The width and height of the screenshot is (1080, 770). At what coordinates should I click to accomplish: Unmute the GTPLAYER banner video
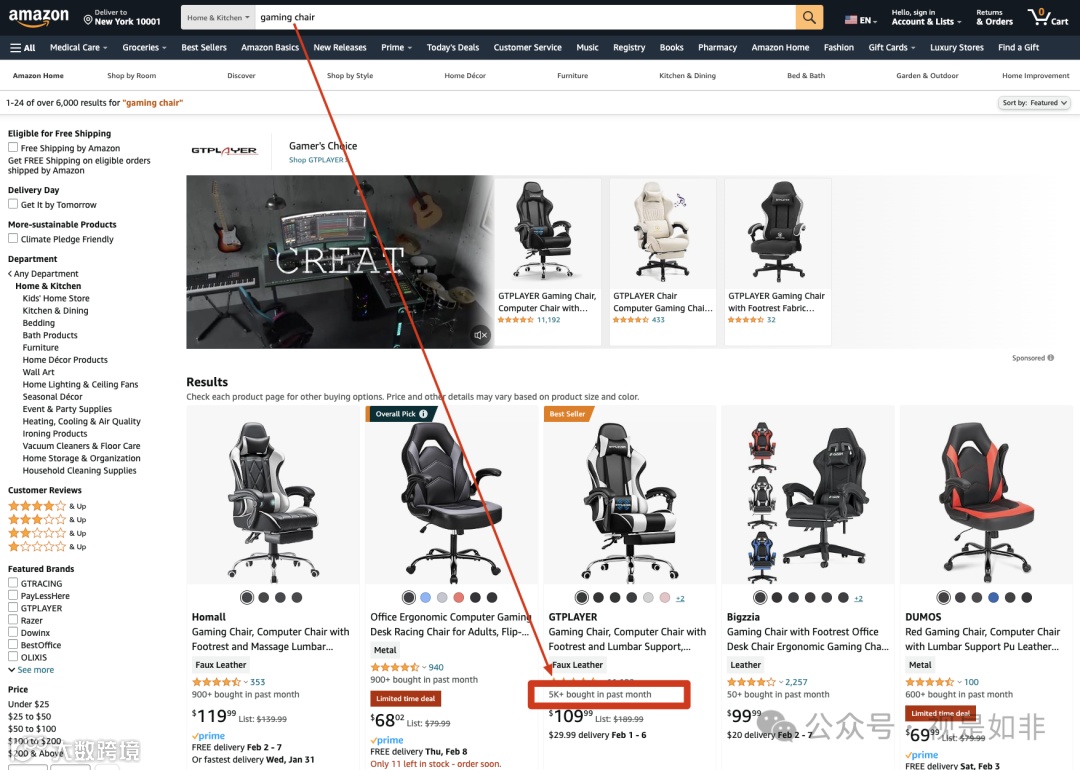(x=480, y=335)
